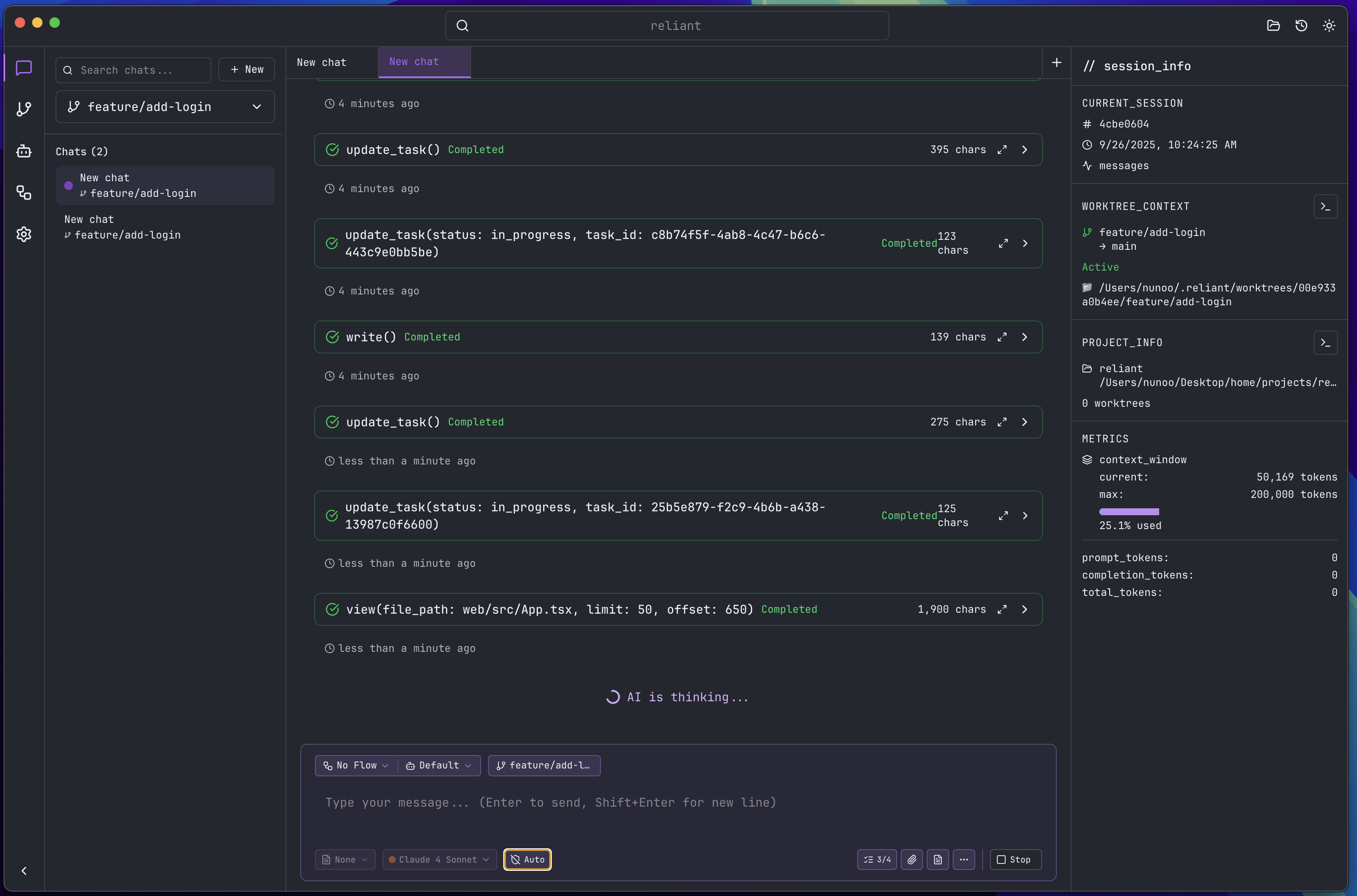Open the Claude 4 Sonnet model dropdown

(439, 860)
